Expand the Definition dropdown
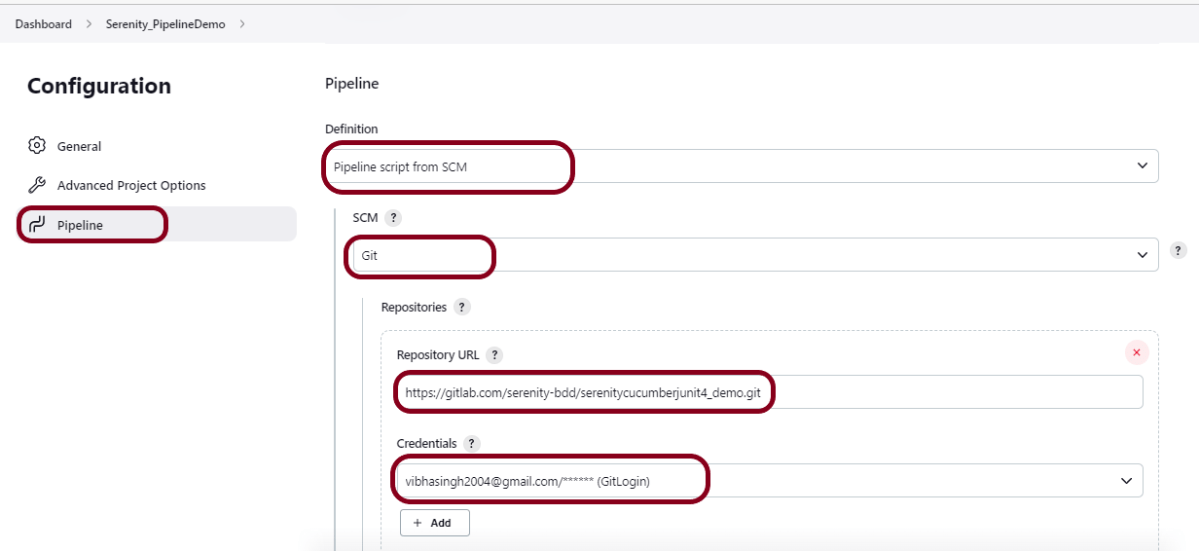 pyautogui.click(x=1142, y=166)
